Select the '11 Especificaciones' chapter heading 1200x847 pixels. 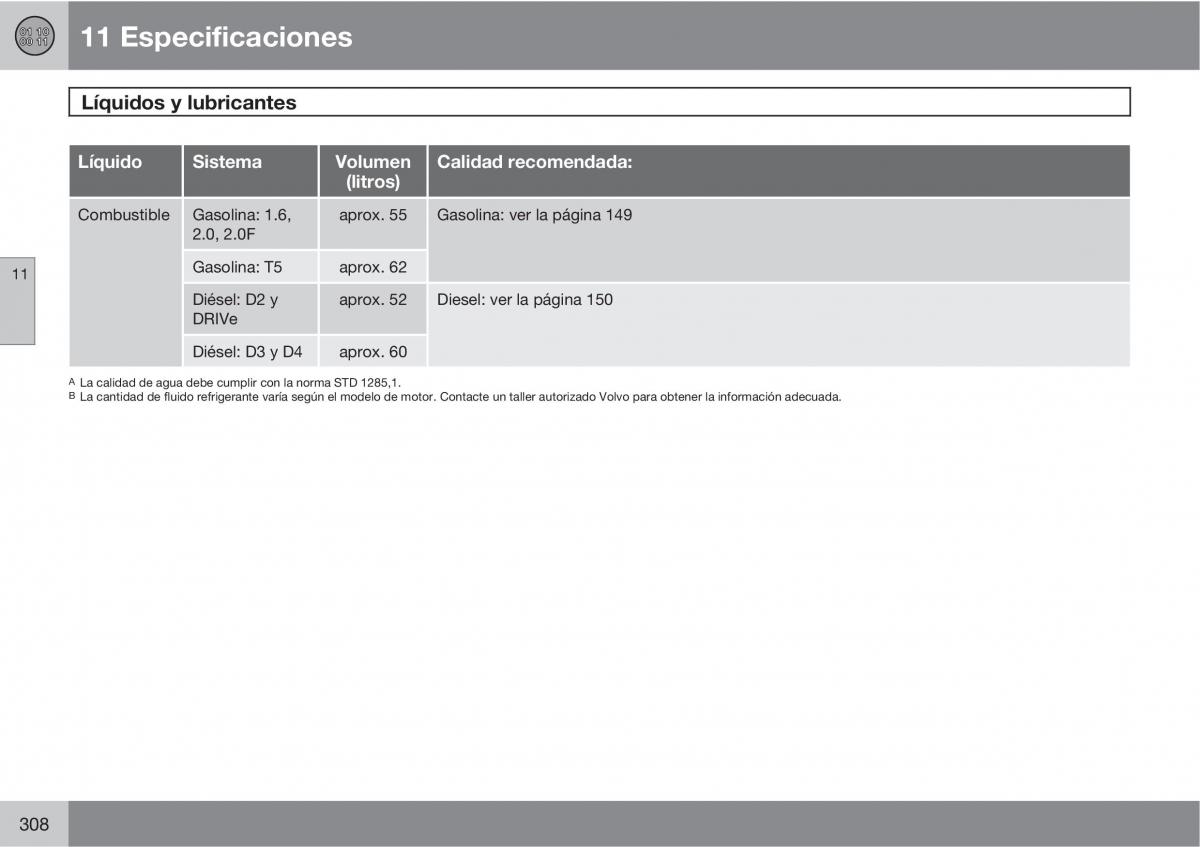(216, 37)
